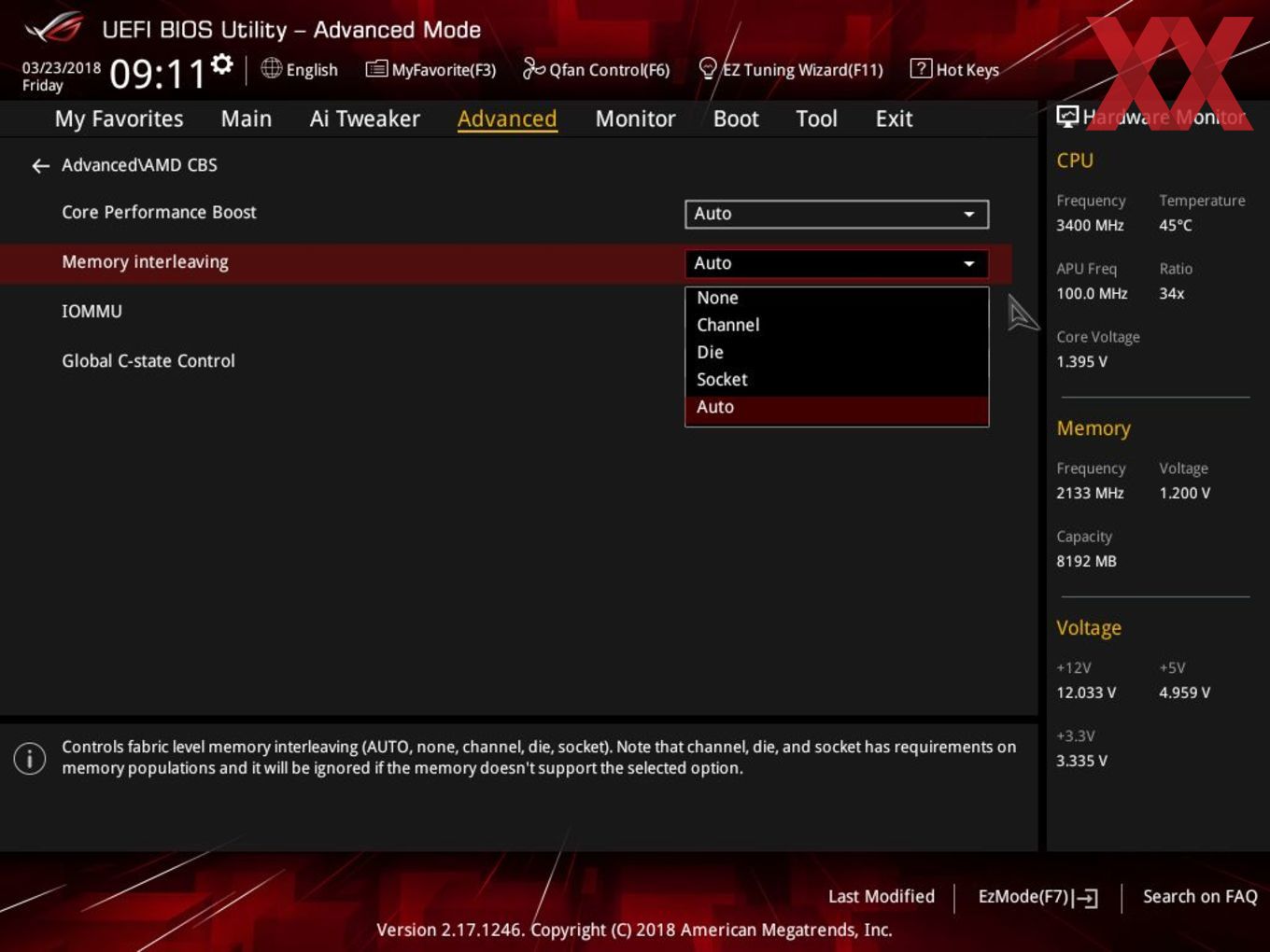This screenshot has width=1270, height=952.
Task: Select the Advanced tab
Action: 507,119
